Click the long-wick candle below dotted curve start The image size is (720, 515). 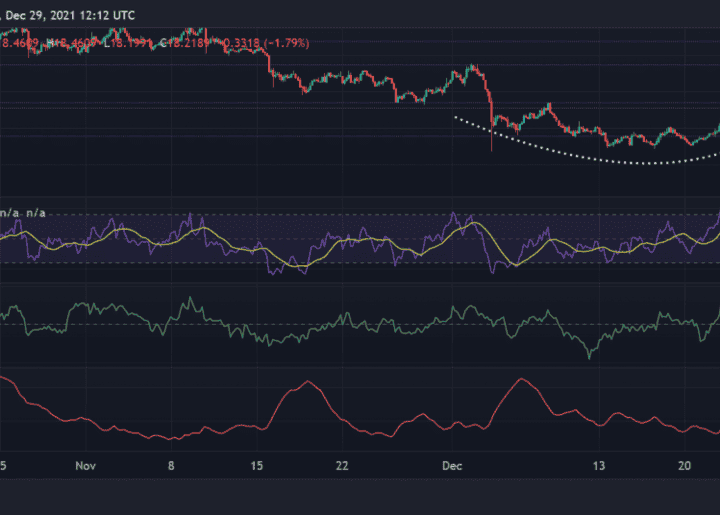[492, 140]
